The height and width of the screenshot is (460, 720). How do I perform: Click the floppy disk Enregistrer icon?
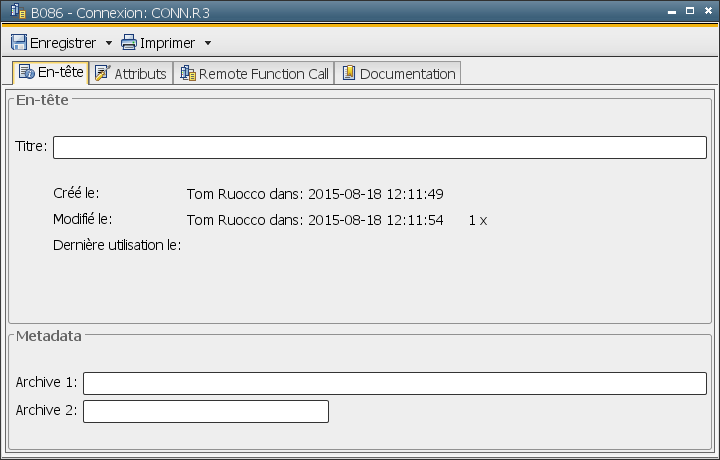[x=19, y=43]
